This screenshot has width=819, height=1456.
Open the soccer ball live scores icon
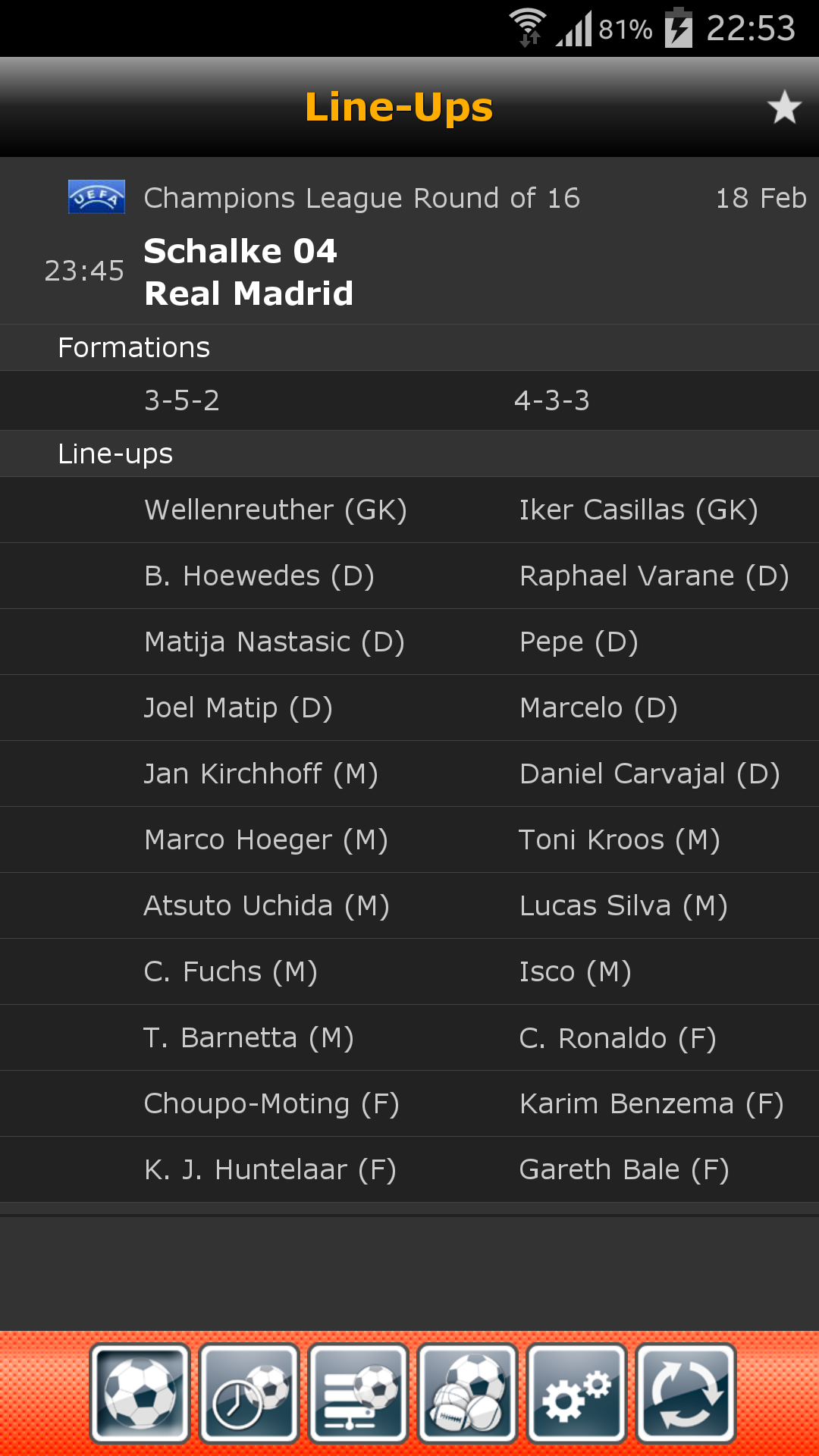(x=140, y=1393)
